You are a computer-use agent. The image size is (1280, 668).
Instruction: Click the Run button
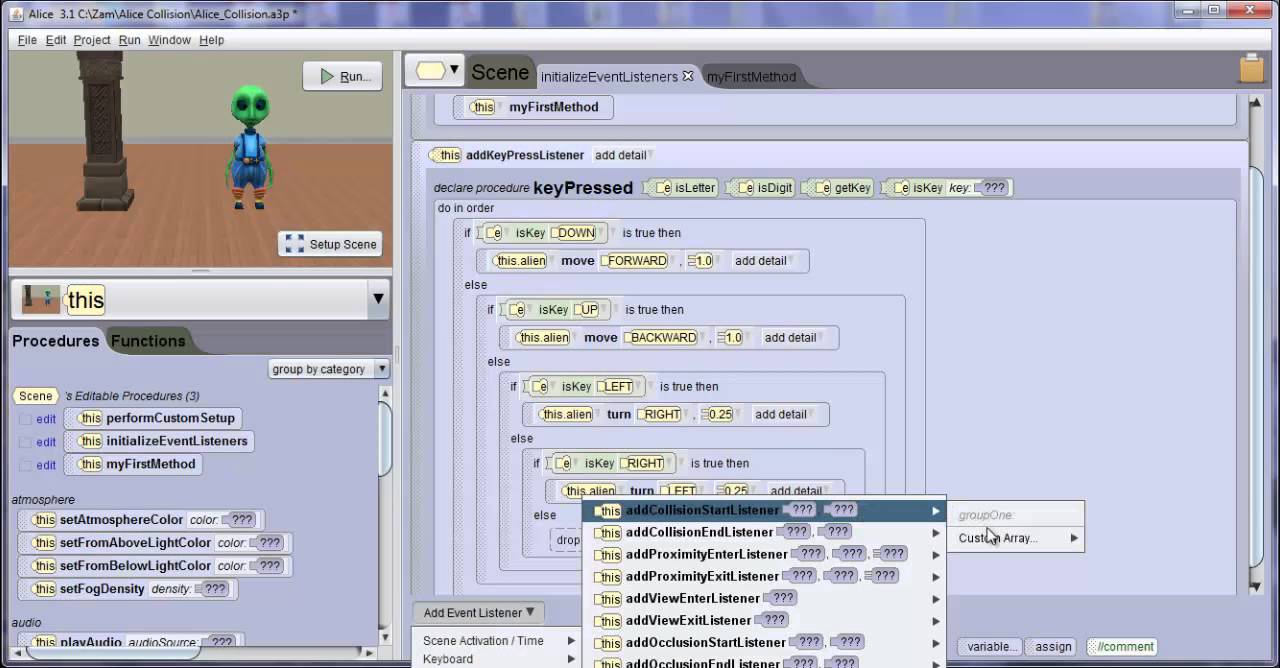342,76
